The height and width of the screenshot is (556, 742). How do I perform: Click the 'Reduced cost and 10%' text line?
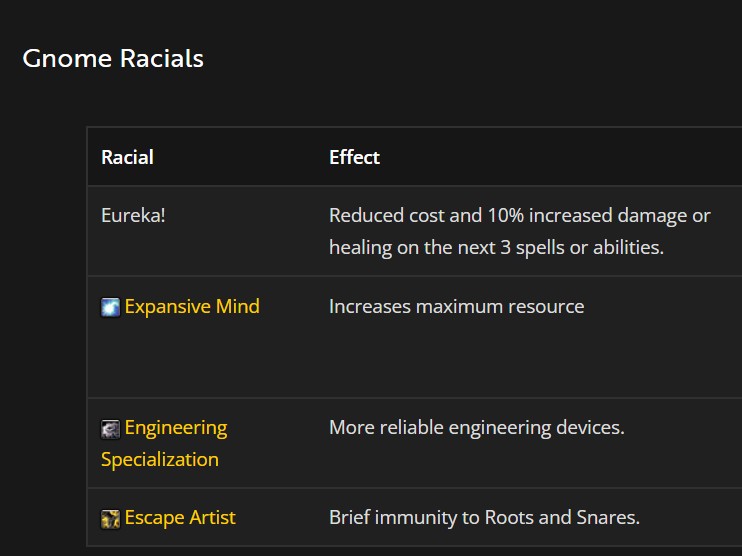tap(426, 216)
